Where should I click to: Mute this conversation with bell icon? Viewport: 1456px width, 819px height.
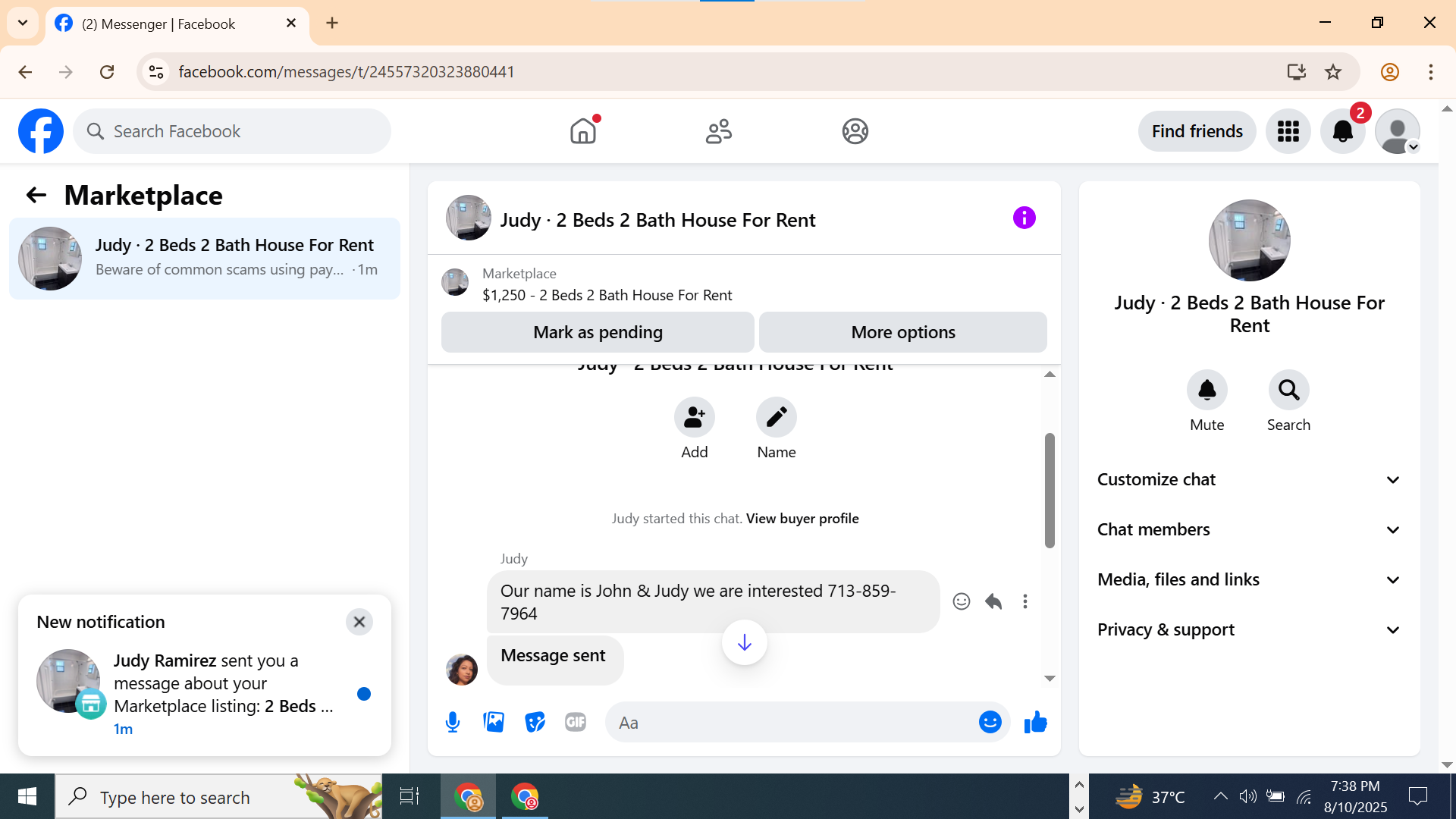click(x=1207, y=391)
